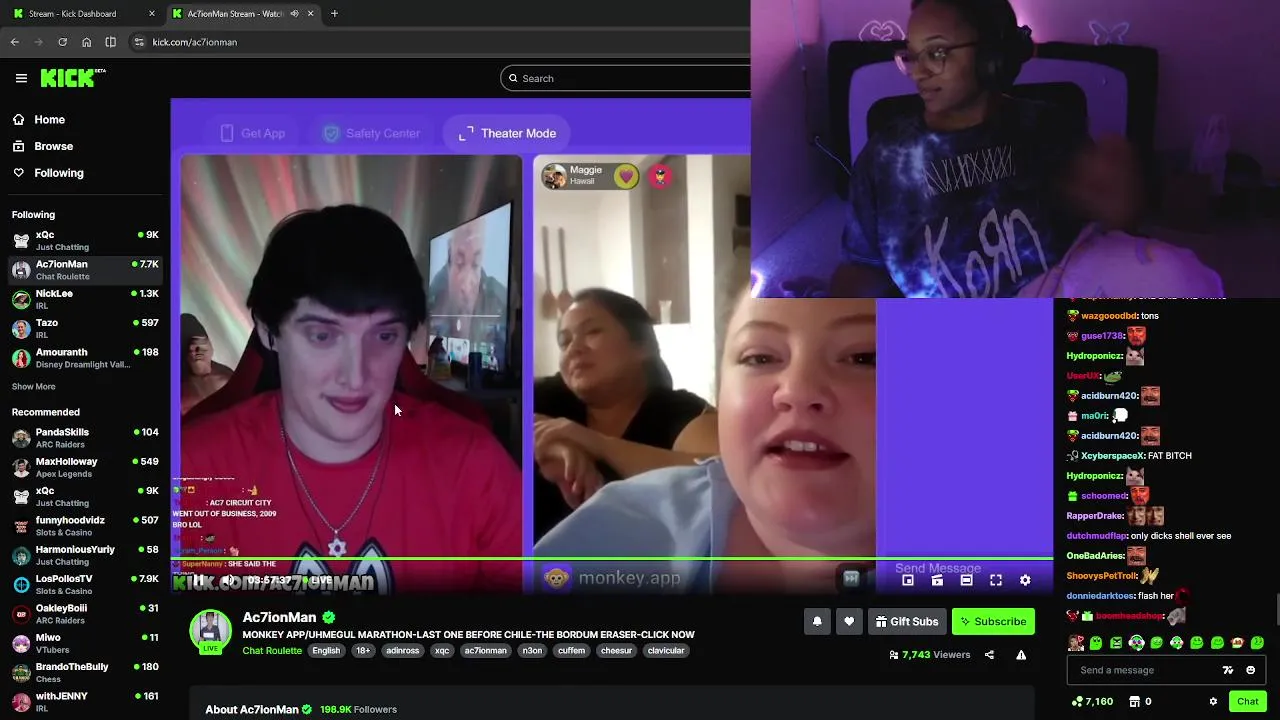Reload the current page
The width and height of the screenshot is (1280, 720).
click(x=62, y=42)
